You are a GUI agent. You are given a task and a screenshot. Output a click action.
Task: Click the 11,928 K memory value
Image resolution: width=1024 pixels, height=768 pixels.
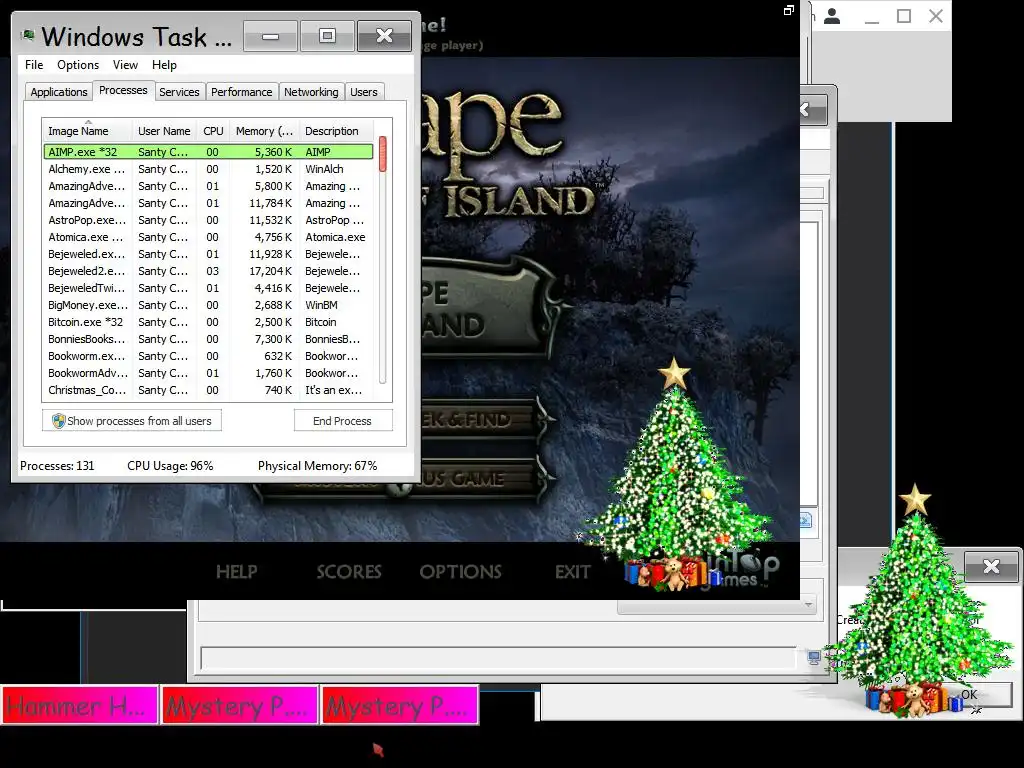[x=270, y=253]
